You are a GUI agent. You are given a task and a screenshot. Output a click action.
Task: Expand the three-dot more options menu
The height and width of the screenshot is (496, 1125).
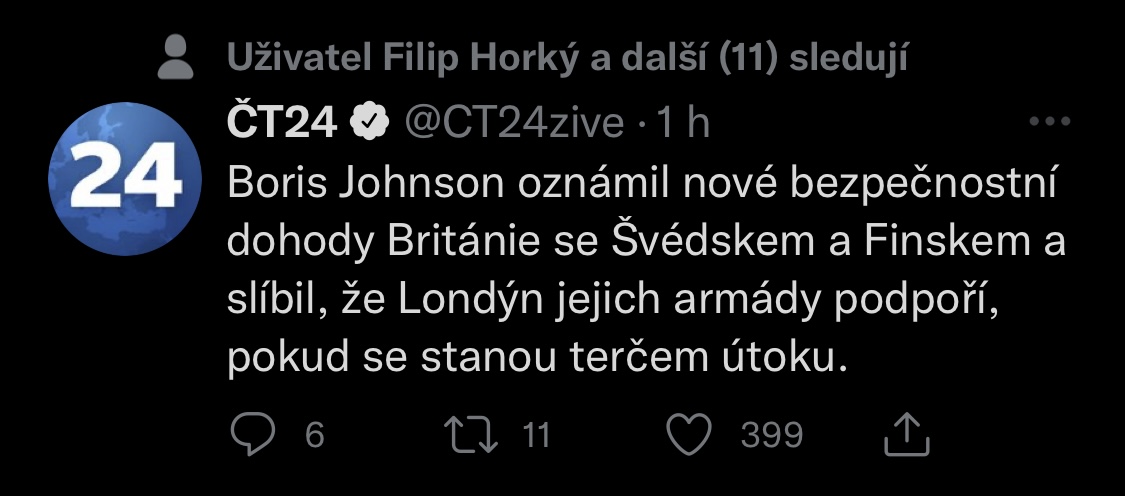pyautogui.click(x=1050, y=123)
